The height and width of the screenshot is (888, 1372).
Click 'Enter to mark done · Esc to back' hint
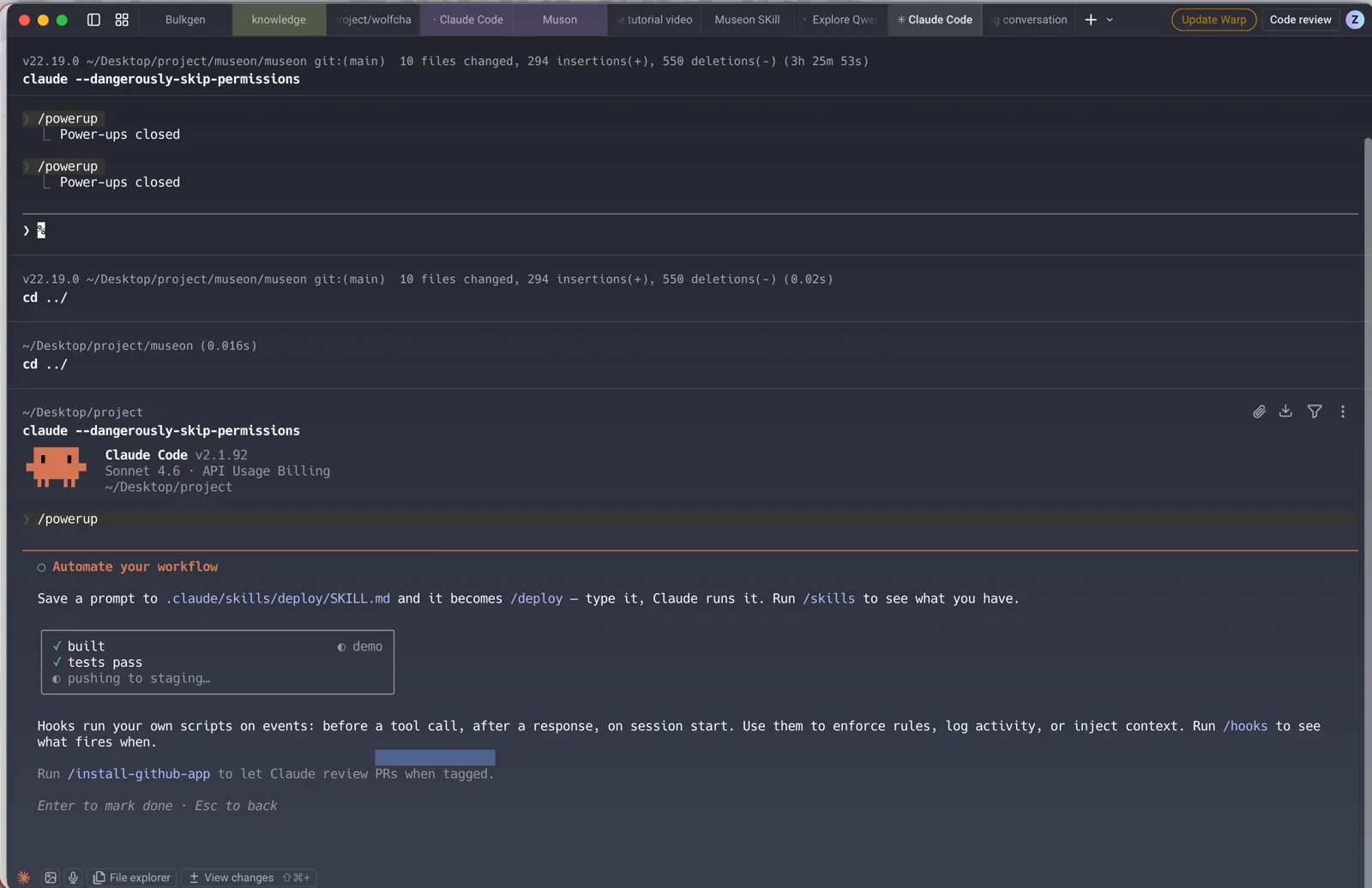pos(157,806)
